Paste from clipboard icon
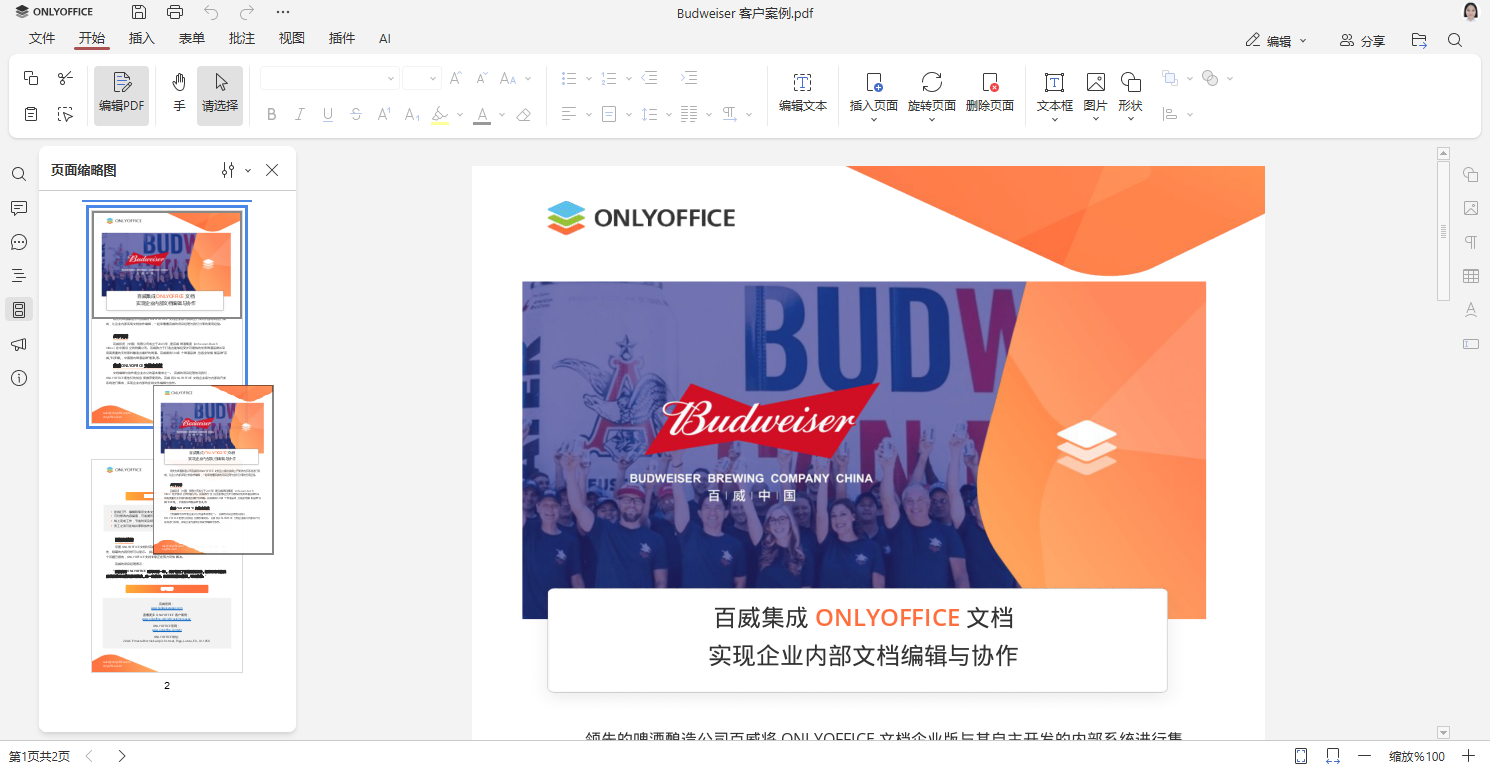Image resolution: width=1490 pixels, height=770 pixels. coord(31,114)
